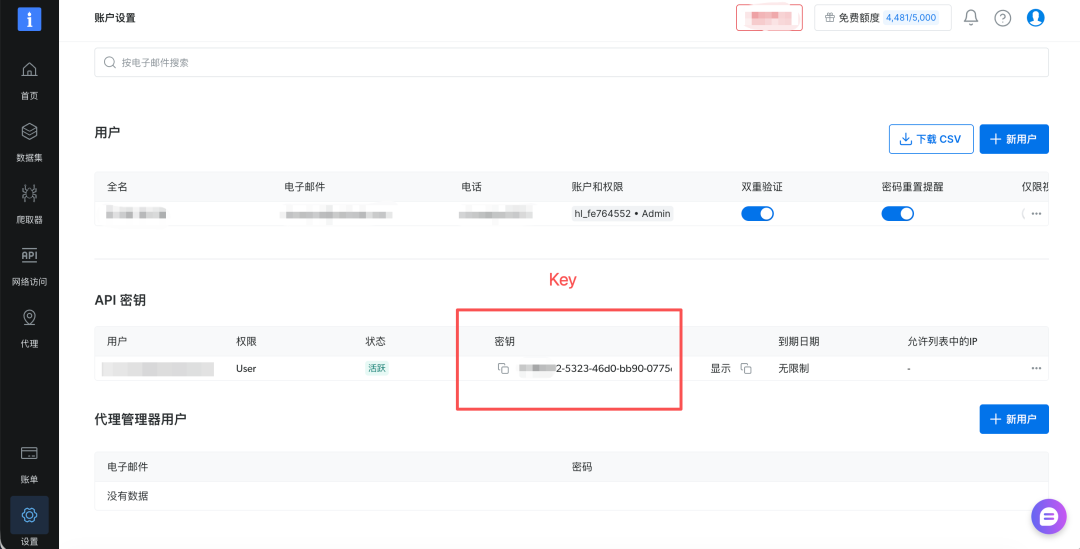Viewport: 1080px width, 549px height.
Task: Click the 状态 column header
Action: coord(375,341)
